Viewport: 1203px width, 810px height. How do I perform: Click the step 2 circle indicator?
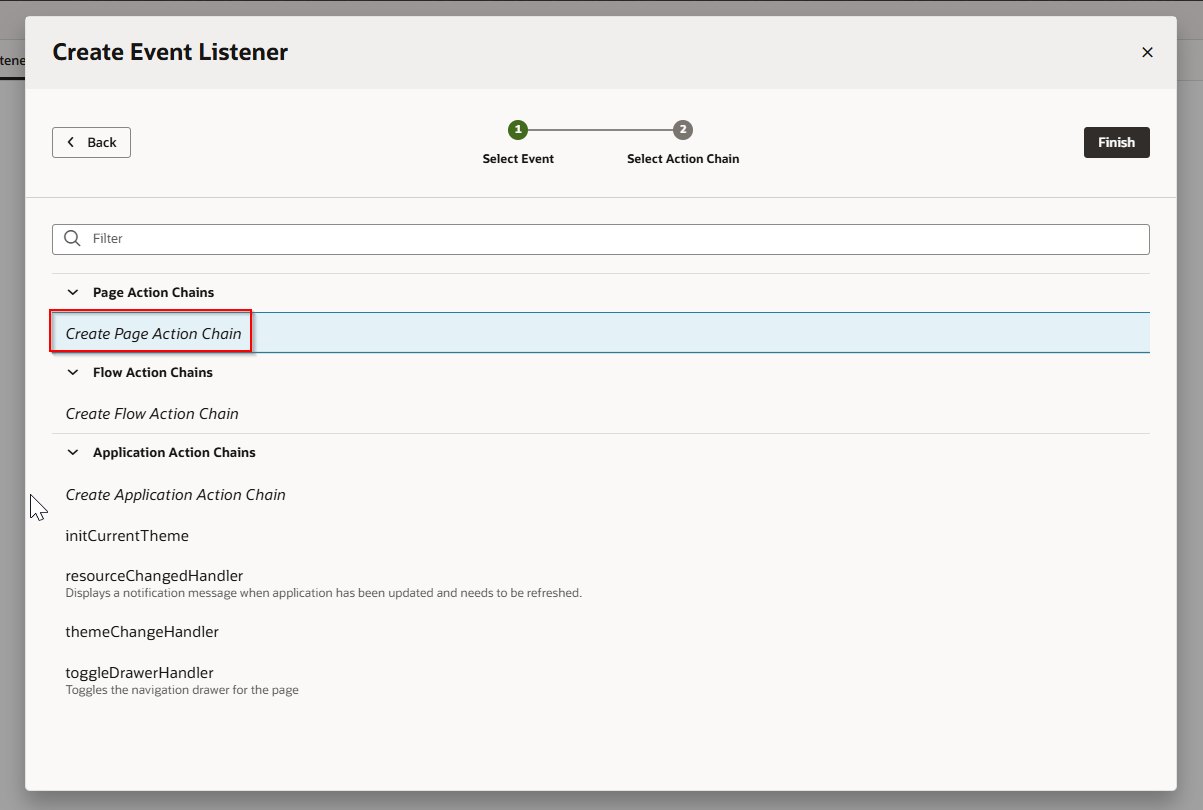tap(683, 130)
